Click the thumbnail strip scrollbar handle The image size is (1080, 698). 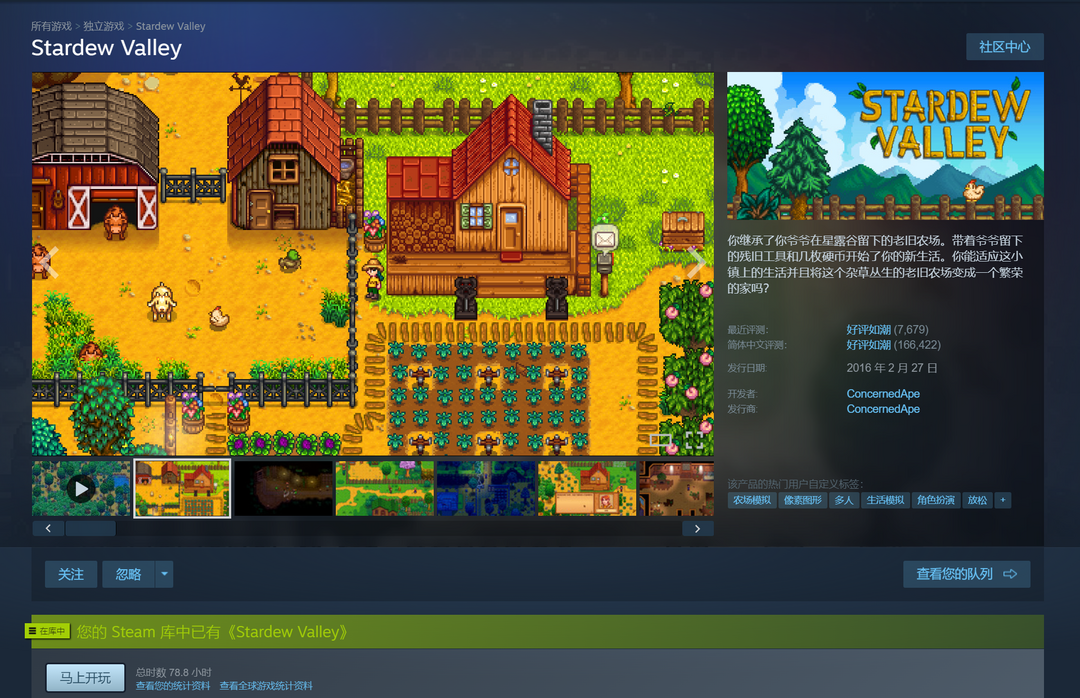click(91, 528)
